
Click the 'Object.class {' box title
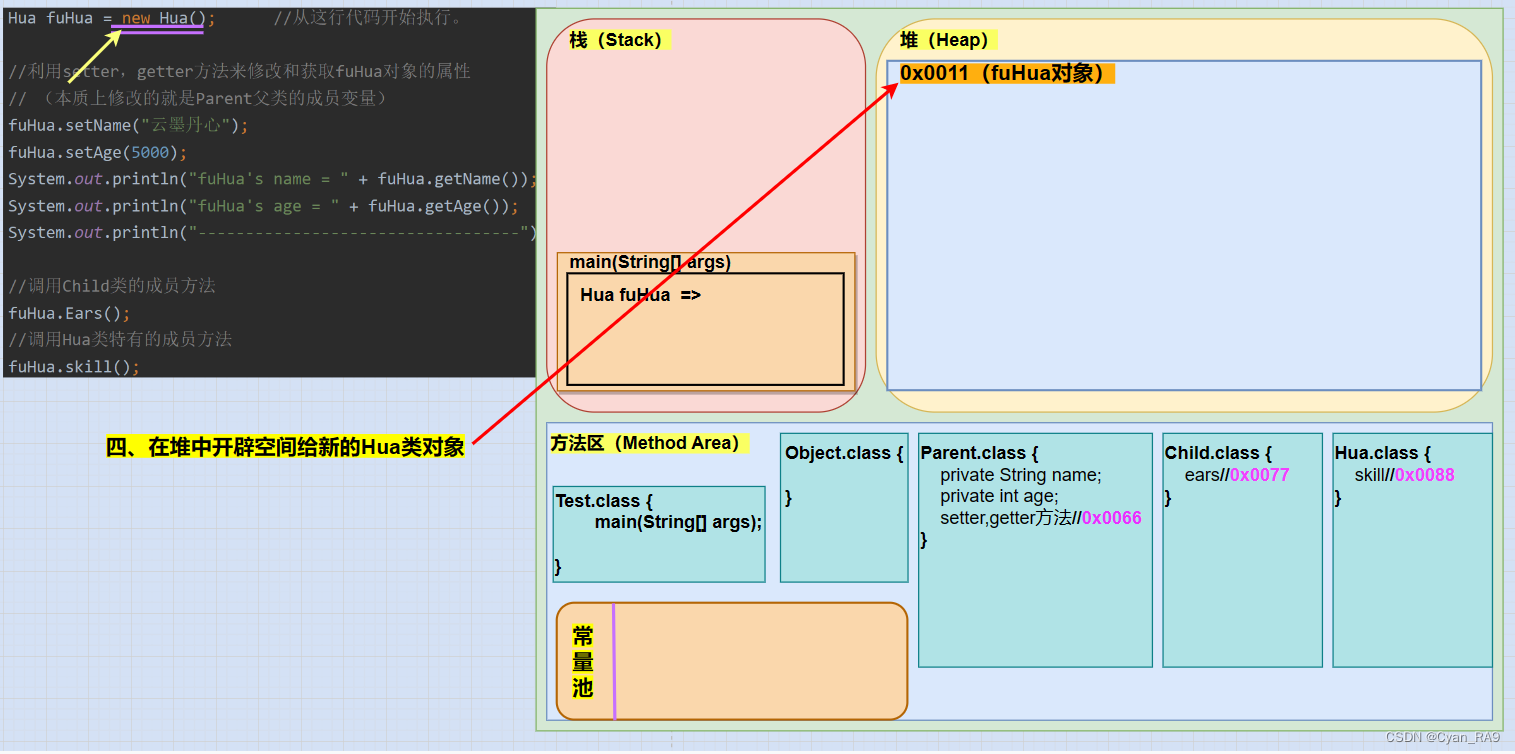844,453
